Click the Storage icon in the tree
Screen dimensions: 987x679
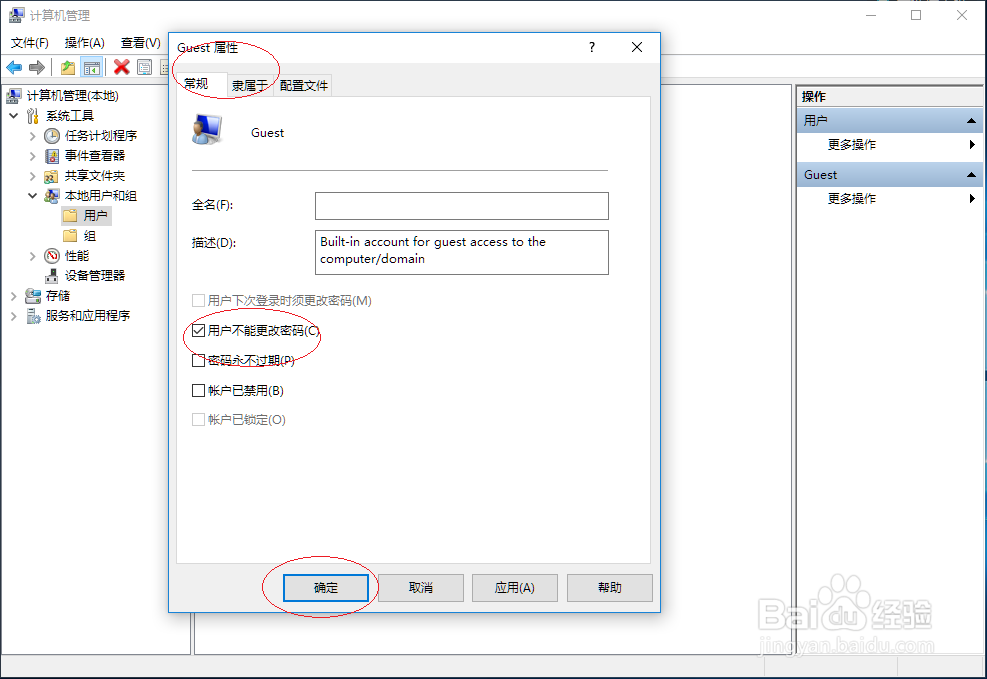33,296
